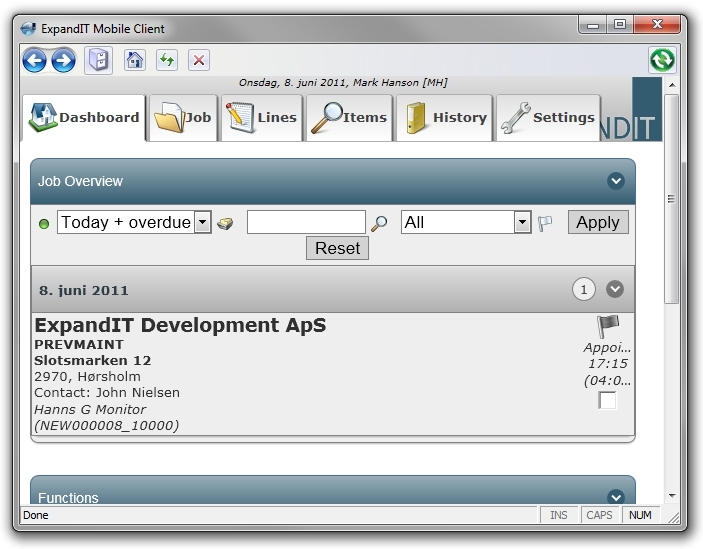Click the job search text field

pos(306,222)
